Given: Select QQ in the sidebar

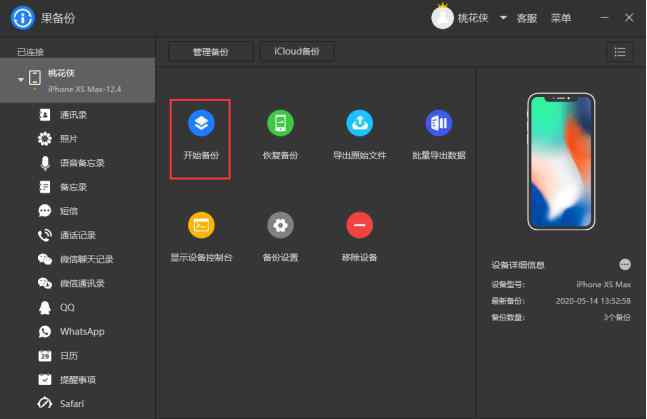Looking at the screenshot, I should tap(78, 308).
